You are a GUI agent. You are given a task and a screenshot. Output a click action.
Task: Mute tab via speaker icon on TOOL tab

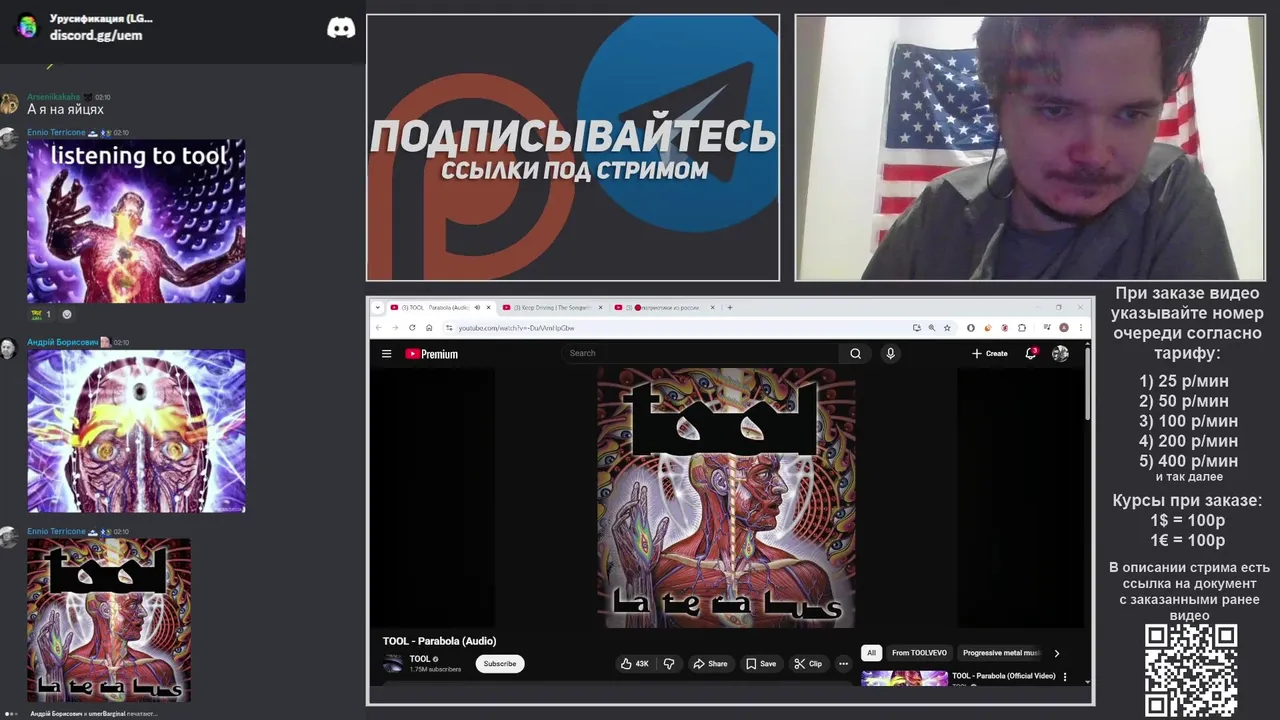(x=477, y=308)
